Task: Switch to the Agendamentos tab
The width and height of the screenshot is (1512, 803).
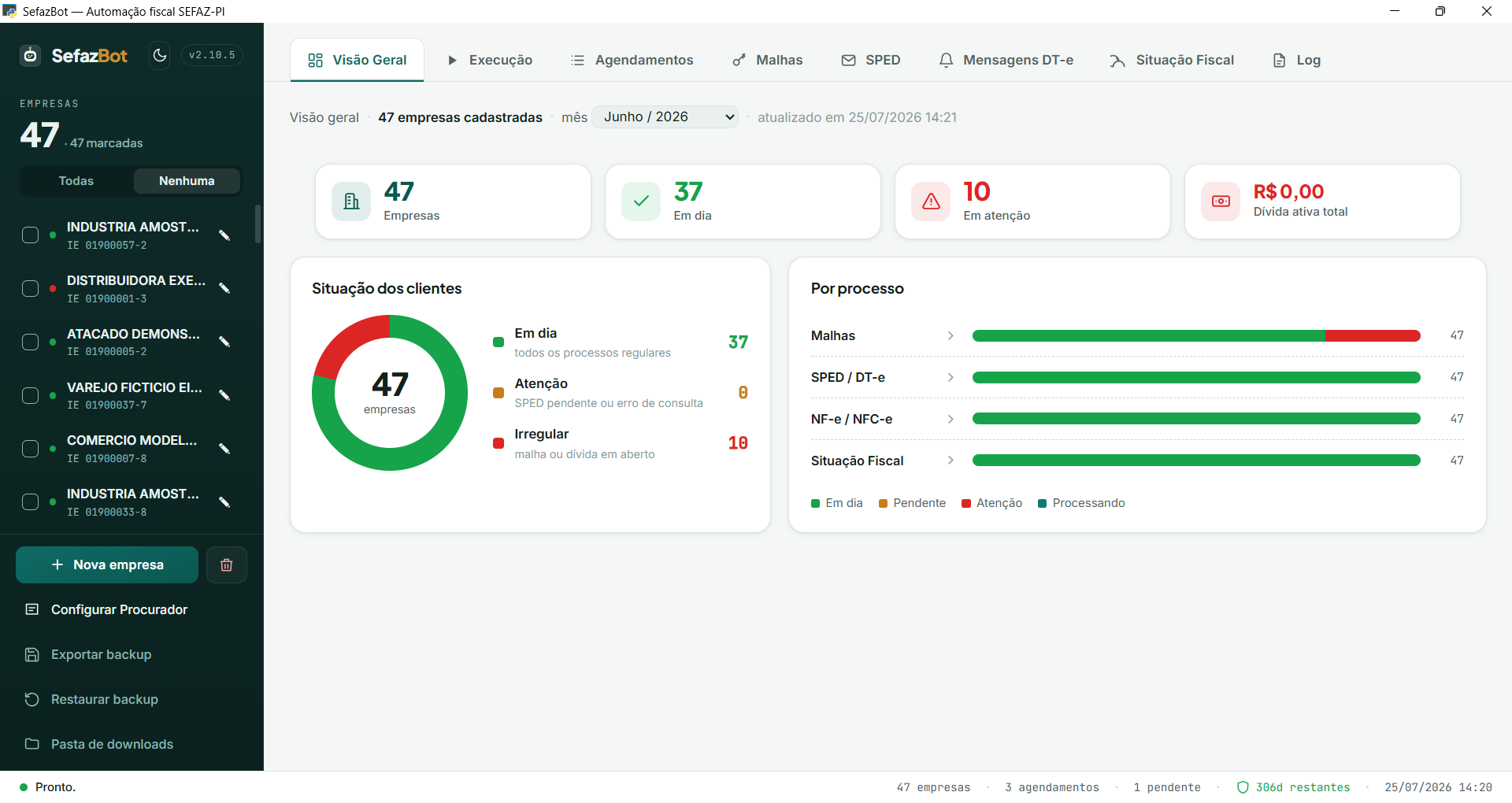Action: point(632,60)
